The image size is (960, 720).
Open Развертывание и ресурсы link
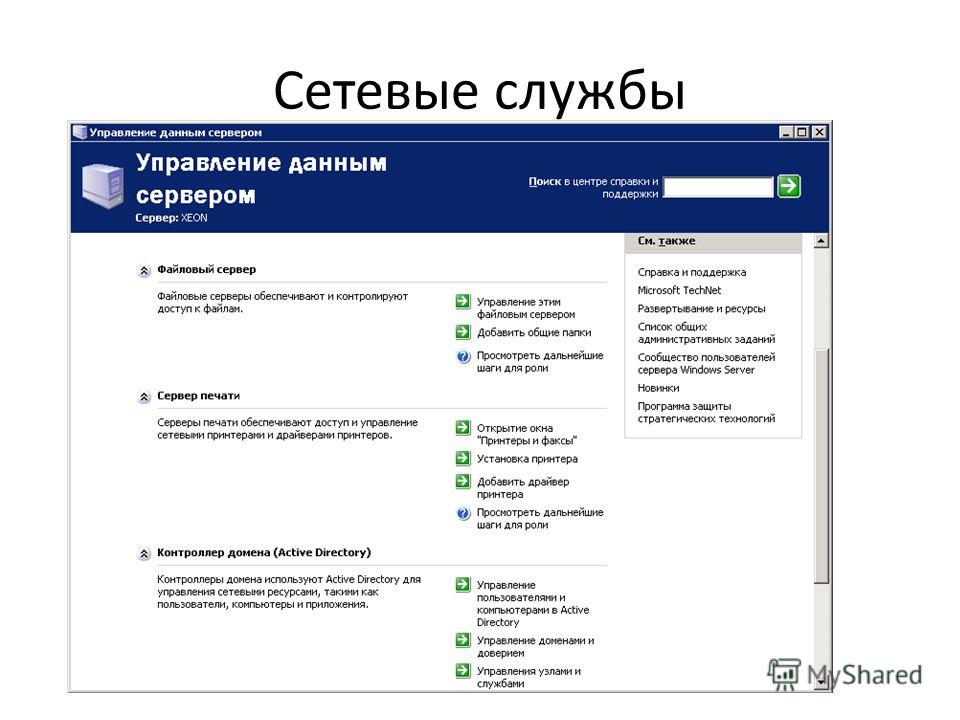pyautogui.click(x=701, y=309)
